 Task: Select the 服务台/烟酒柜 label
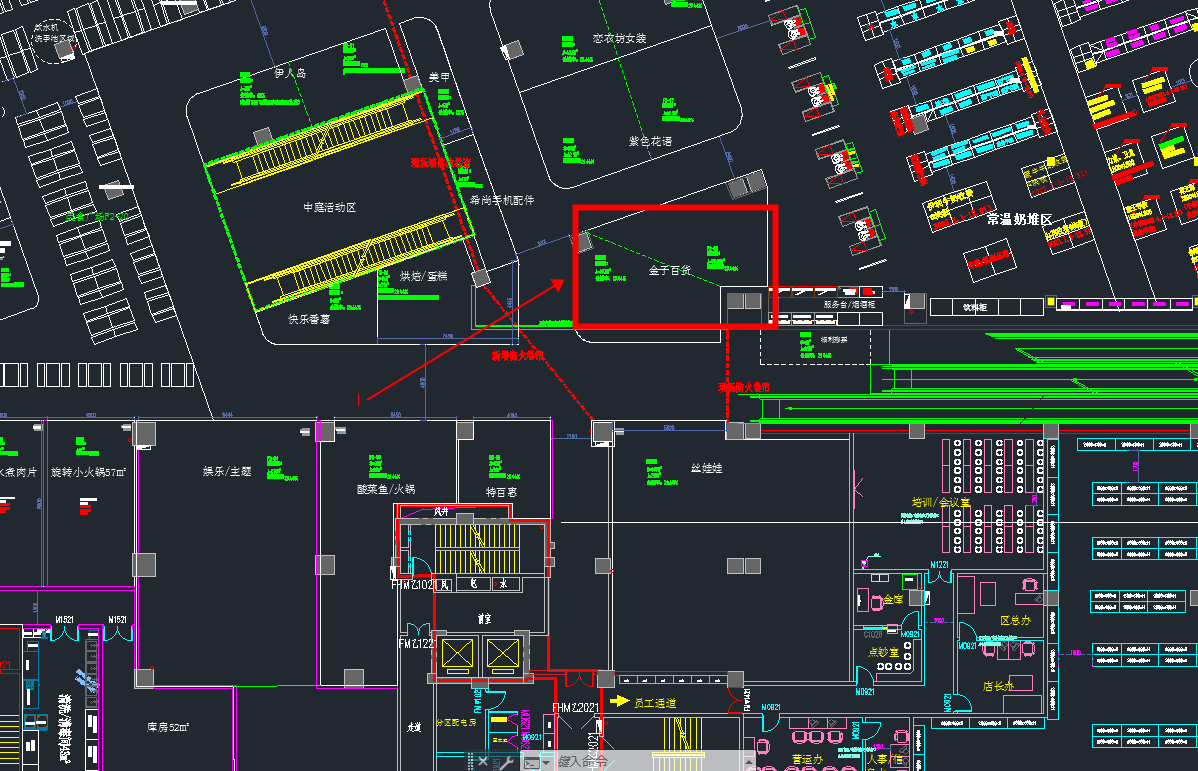[x=849, y=304]
